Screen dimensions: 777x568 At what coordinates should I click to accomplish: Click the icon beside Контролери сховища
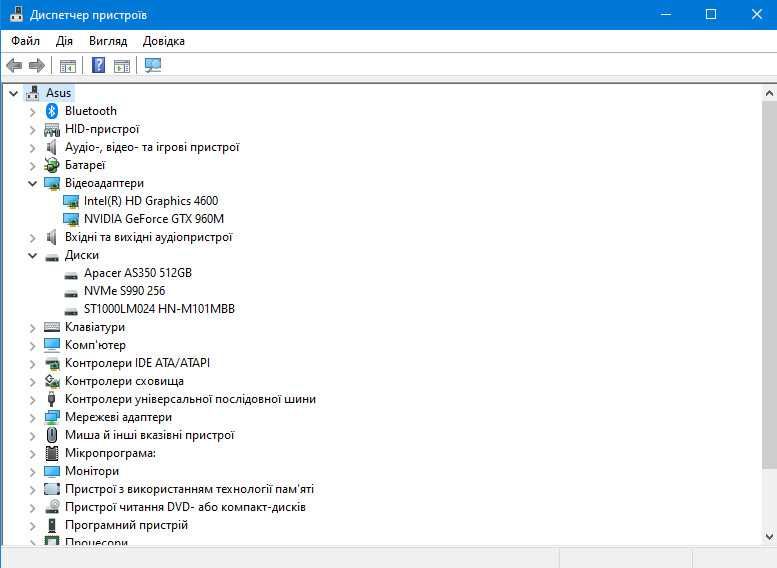coord(52,381)
